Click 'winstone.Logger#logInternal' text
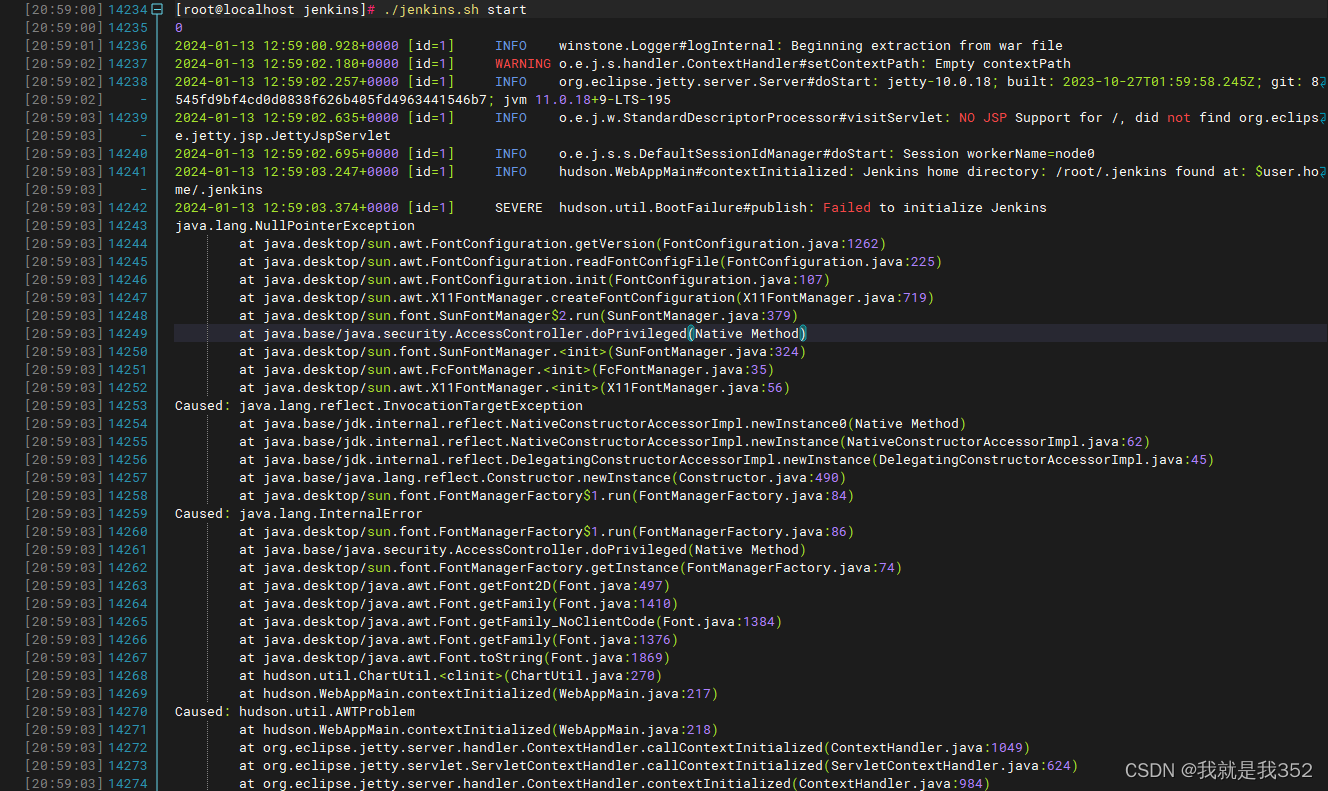The height and width of the screenshot is (791, 1328). tap(667, 45)
